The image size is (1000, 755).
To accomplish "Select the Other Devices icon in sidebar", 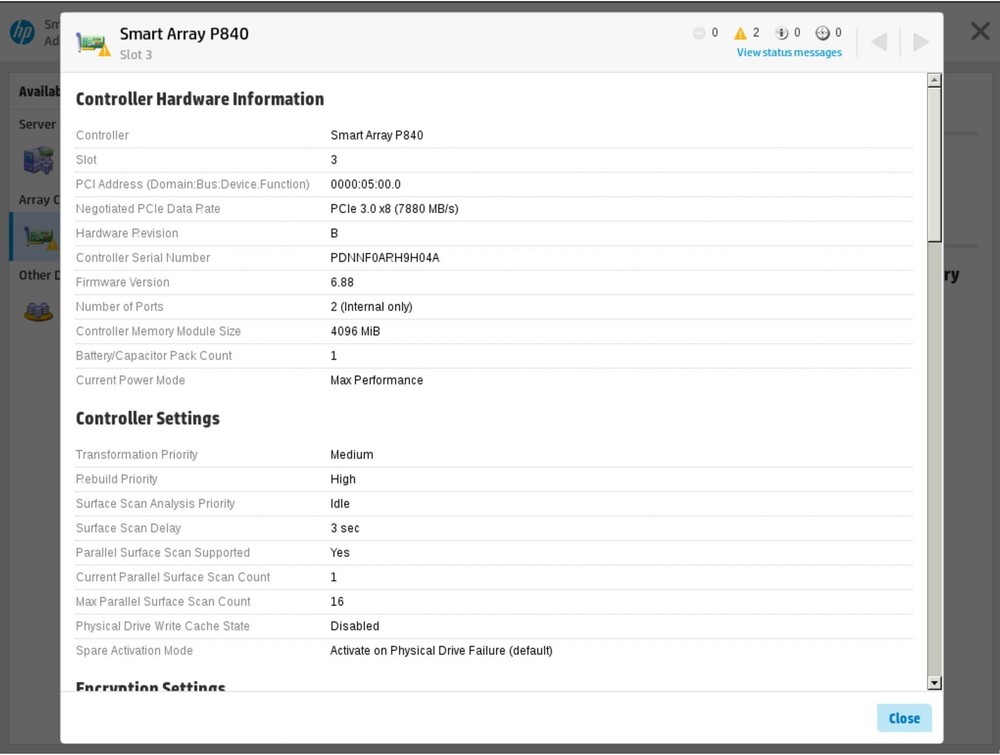I will coord(38,312).
